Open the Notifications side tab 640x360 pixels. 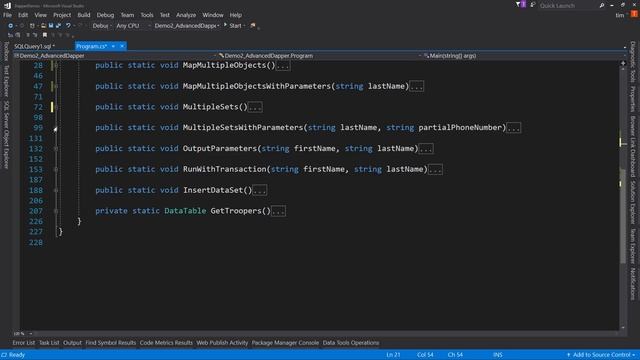click(633, 284)
